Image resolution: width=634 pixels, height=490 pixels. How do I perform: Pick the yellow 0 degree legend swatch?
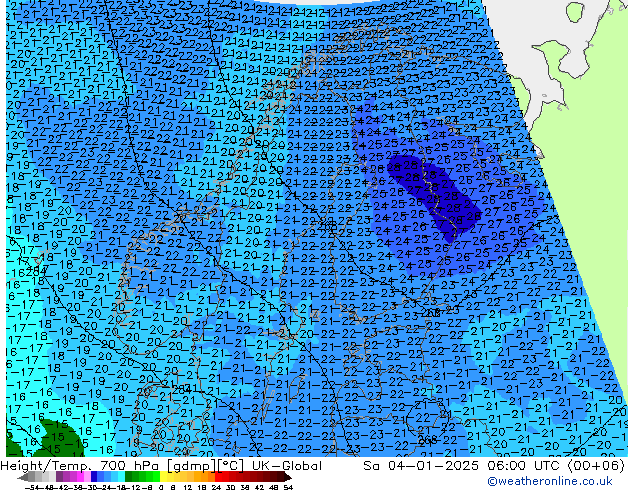pos(163,476)
